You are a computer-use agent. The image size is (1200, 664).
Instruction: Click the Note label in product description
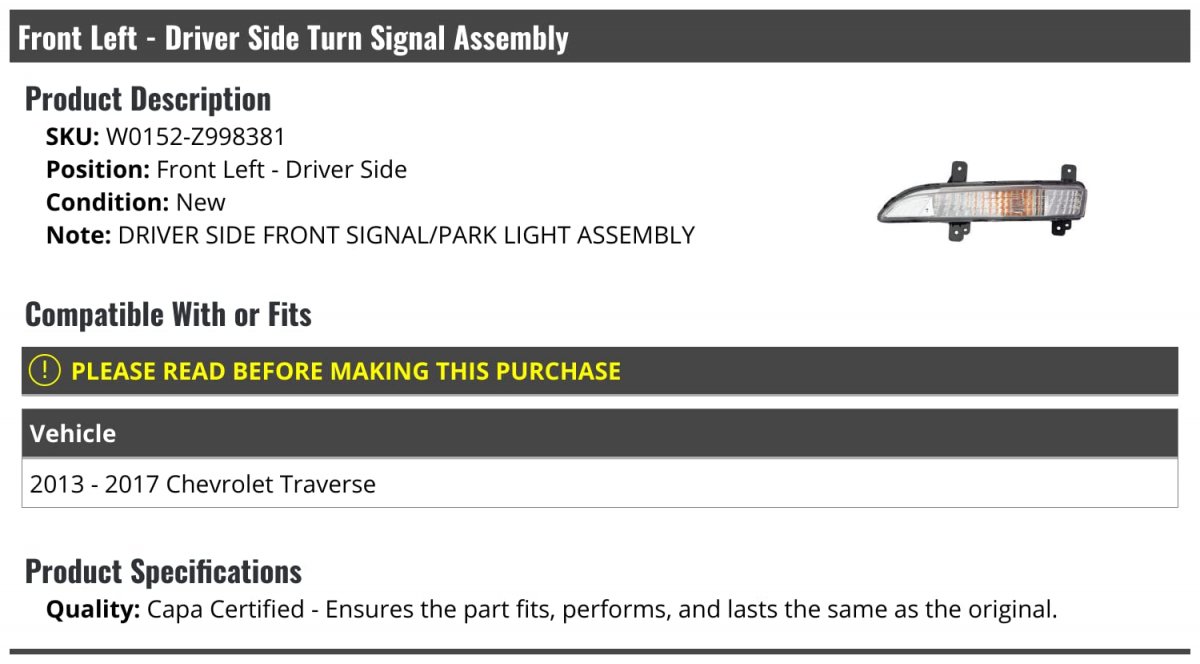[79, 236]
